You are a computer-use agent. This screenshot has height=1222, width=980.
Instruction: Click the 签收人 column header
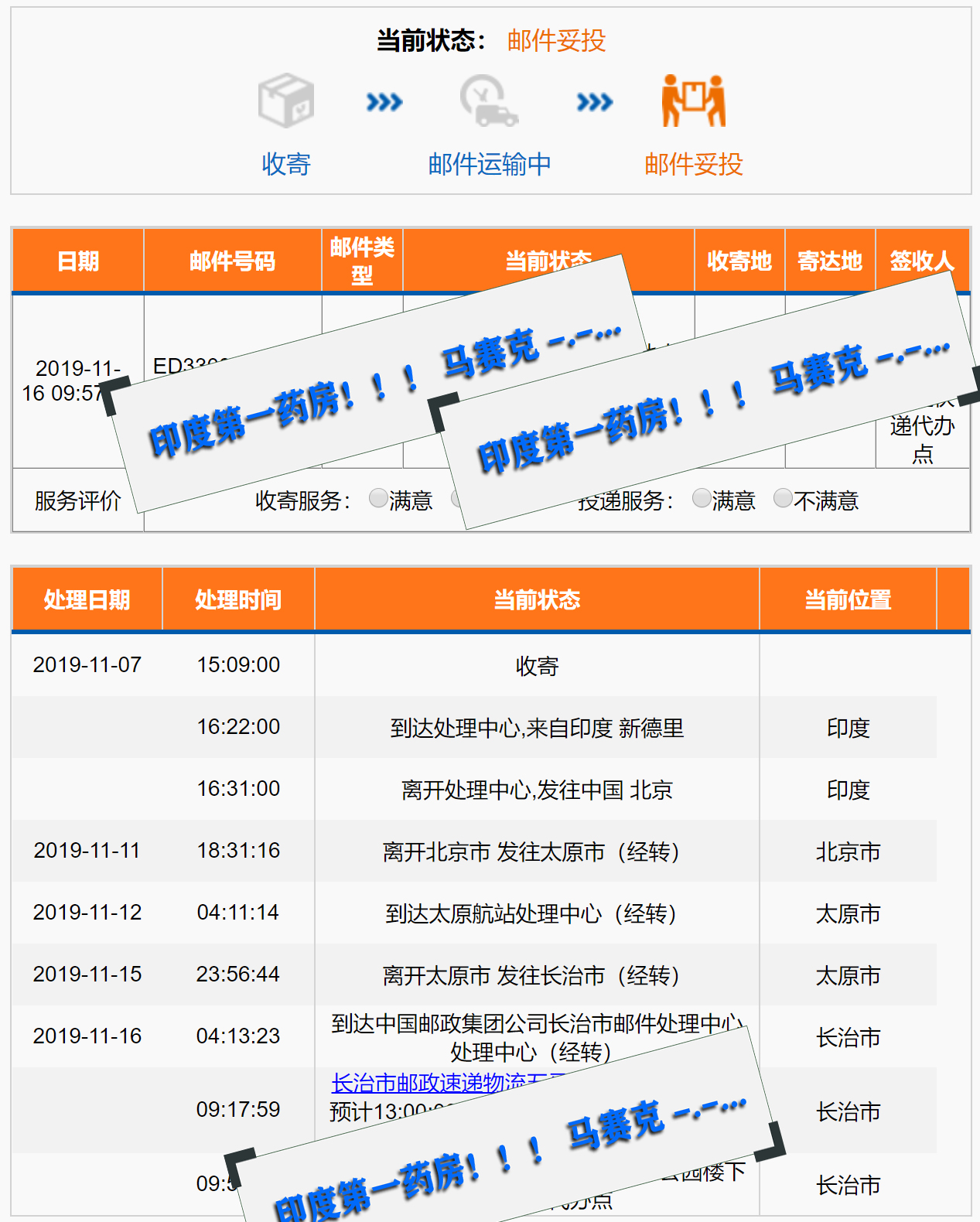coord(921,261)
